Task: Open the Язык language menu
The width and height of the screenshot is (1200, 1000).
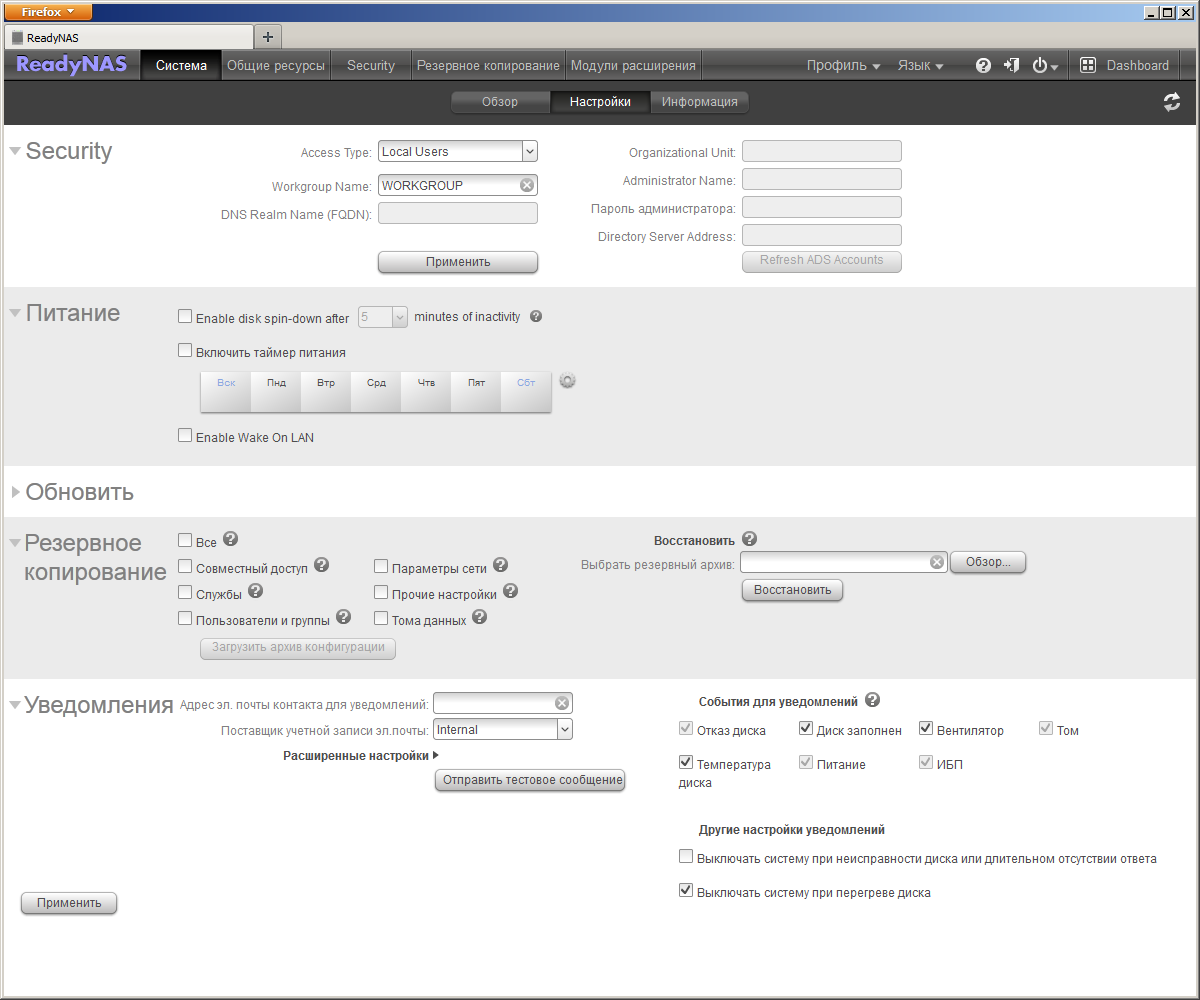Action: tap(920, 65)
